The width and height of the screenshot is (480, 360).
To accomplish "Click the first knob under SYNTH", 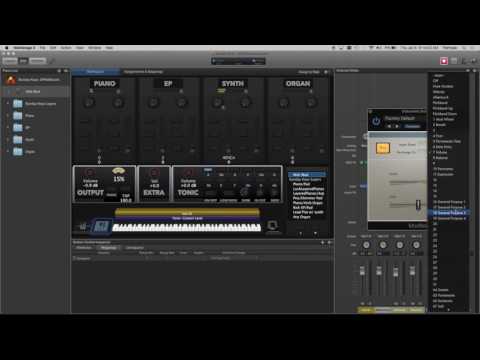I will tap(217, 102).
